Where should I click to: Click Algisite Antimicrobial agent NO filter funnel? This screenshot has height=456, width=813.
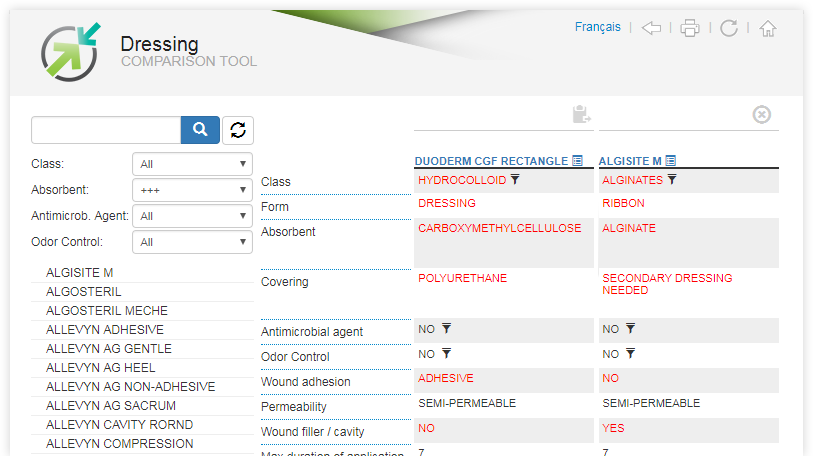point(630,328)
